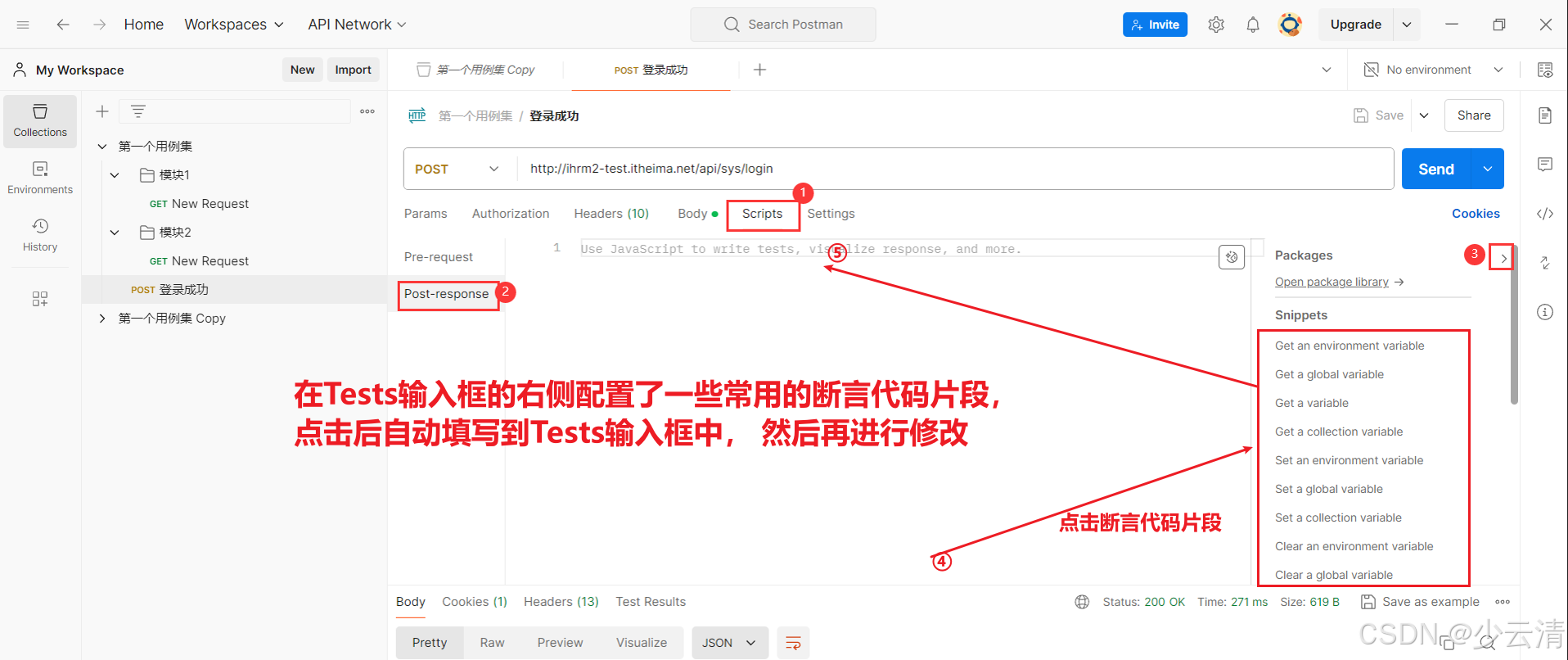Click the Import button
The width and height of the screenshot is (1568, 660).
click(353, 70)
